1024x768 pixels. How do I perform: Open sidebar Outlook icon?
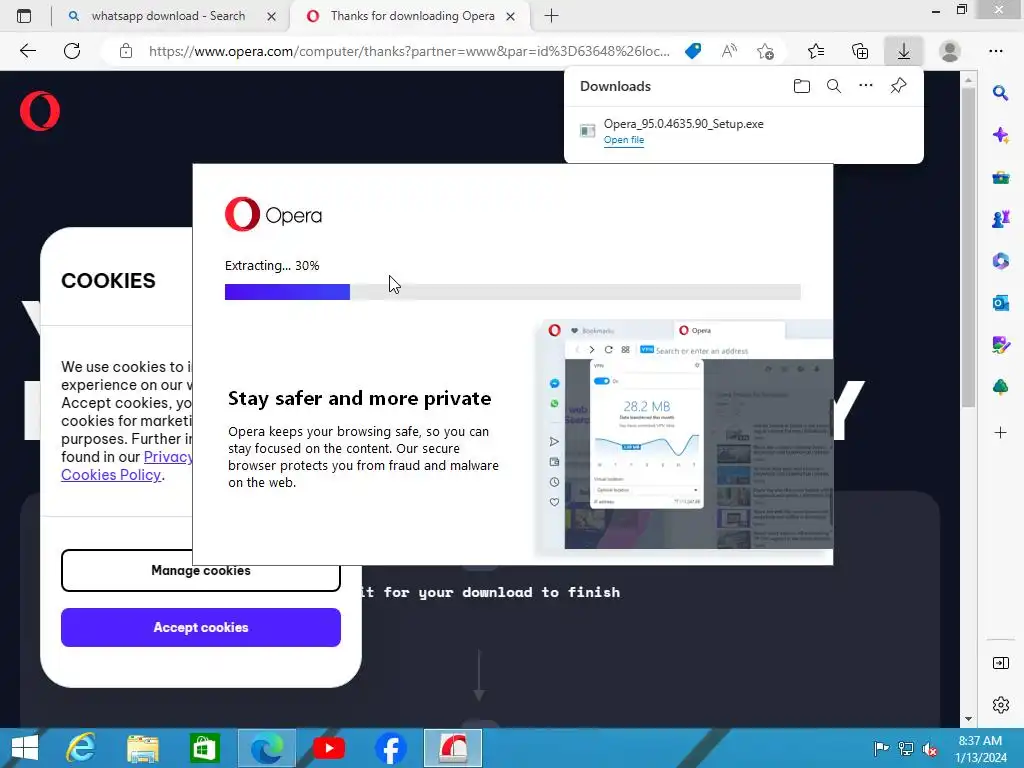1000,303
